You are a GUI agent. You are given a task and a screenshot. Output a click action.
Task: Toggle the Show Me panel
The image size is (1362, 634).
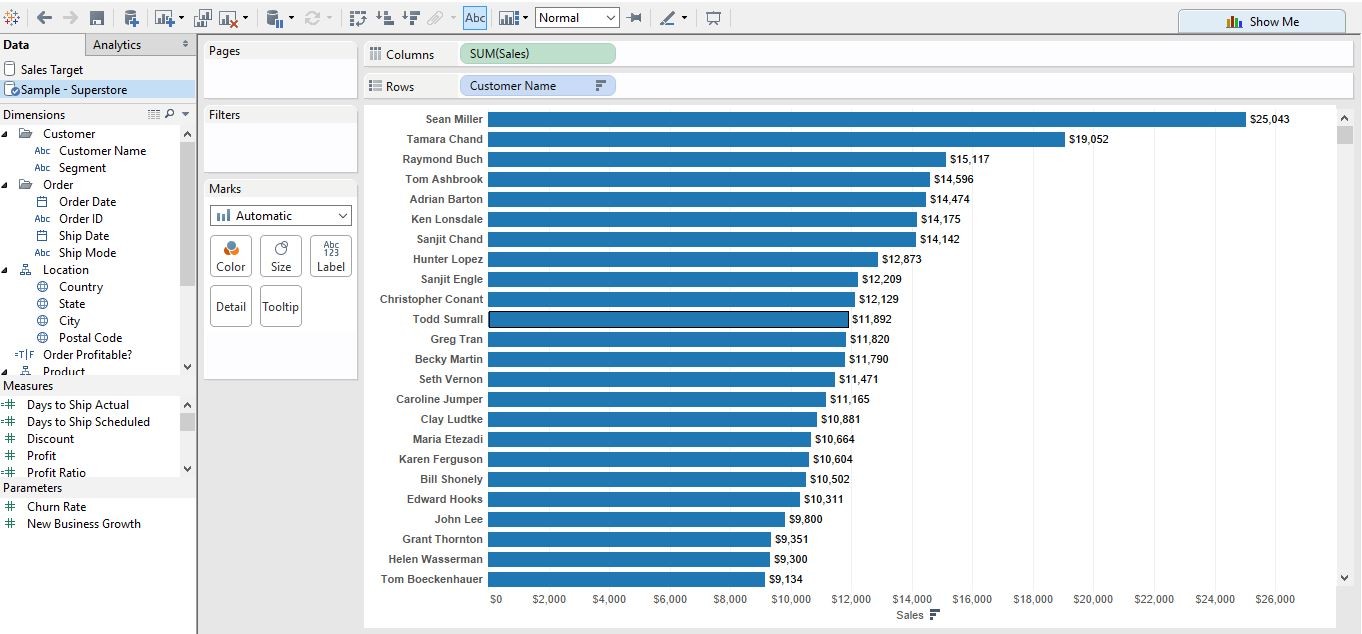pos(1262,21)
